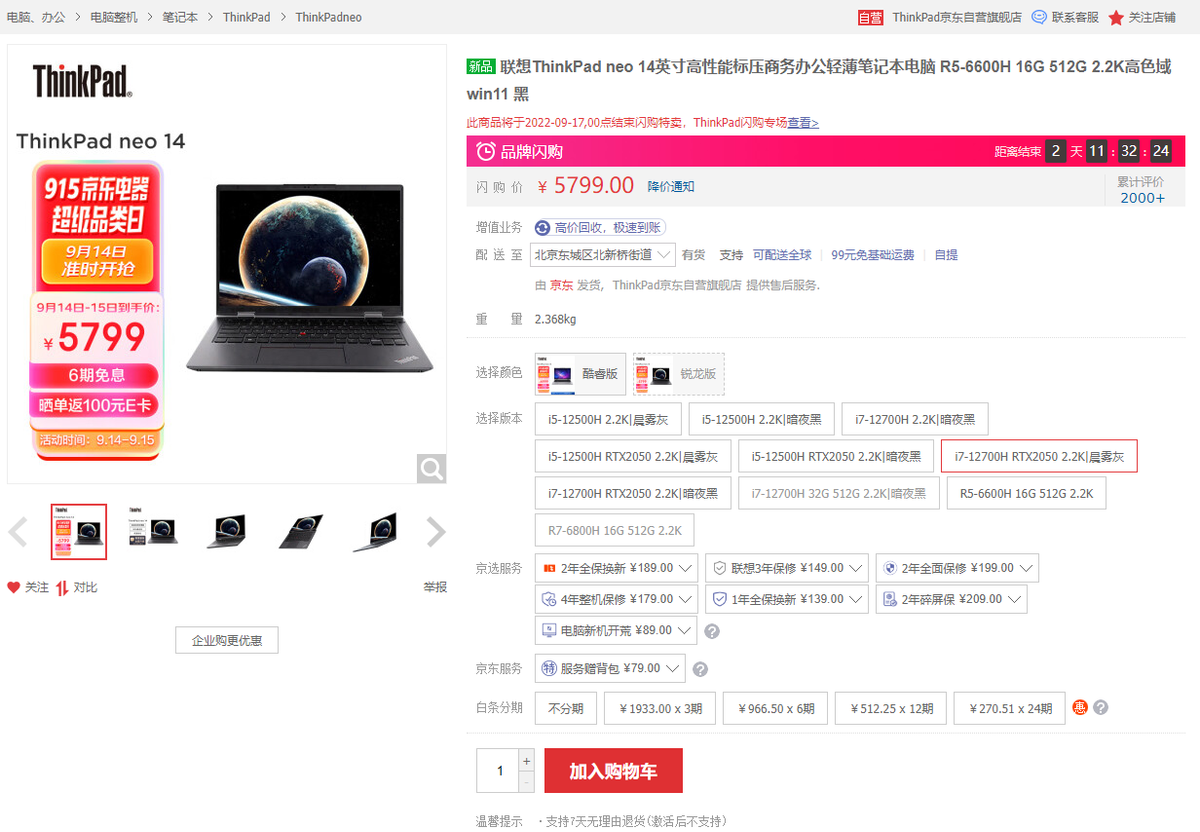Open 电脑整机 breadcrumb category

[x=114, y=18]
